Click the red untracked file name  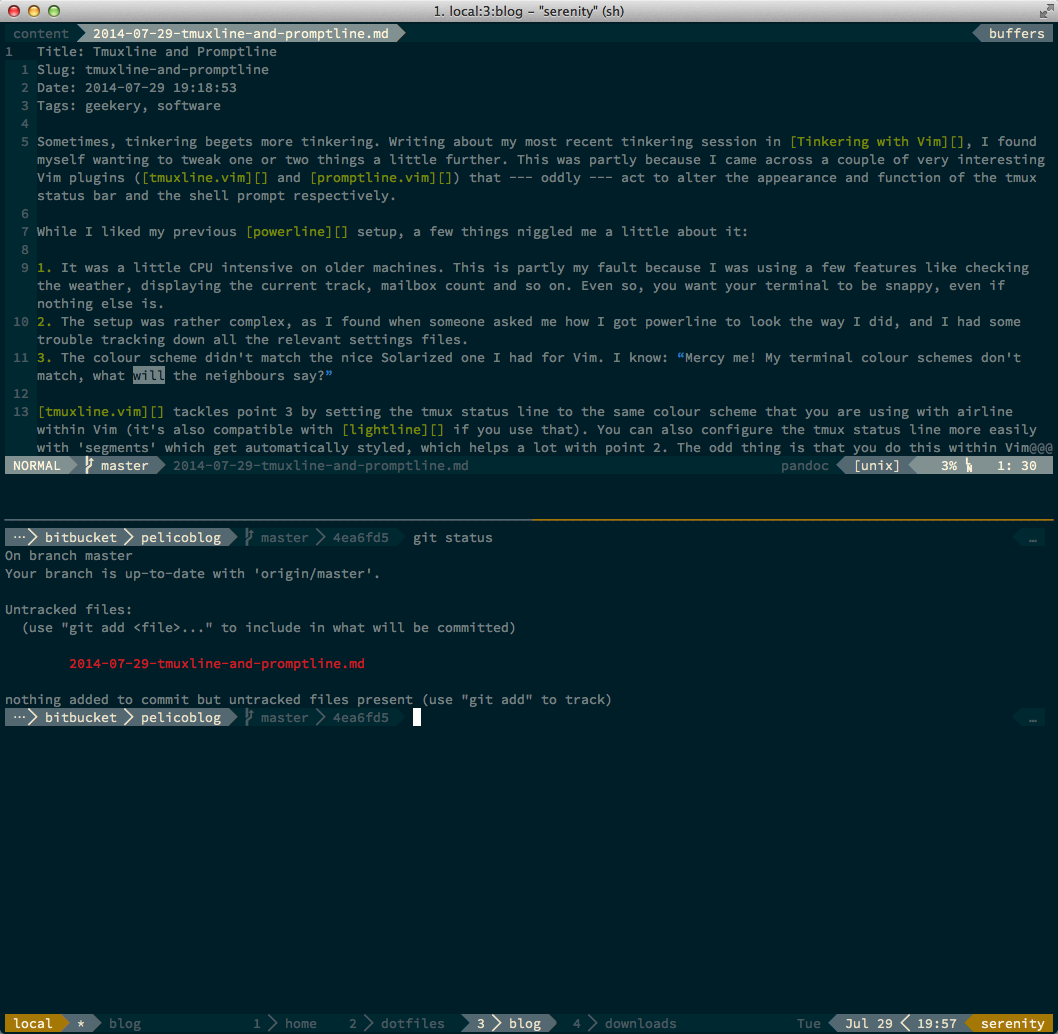point(217,663)
